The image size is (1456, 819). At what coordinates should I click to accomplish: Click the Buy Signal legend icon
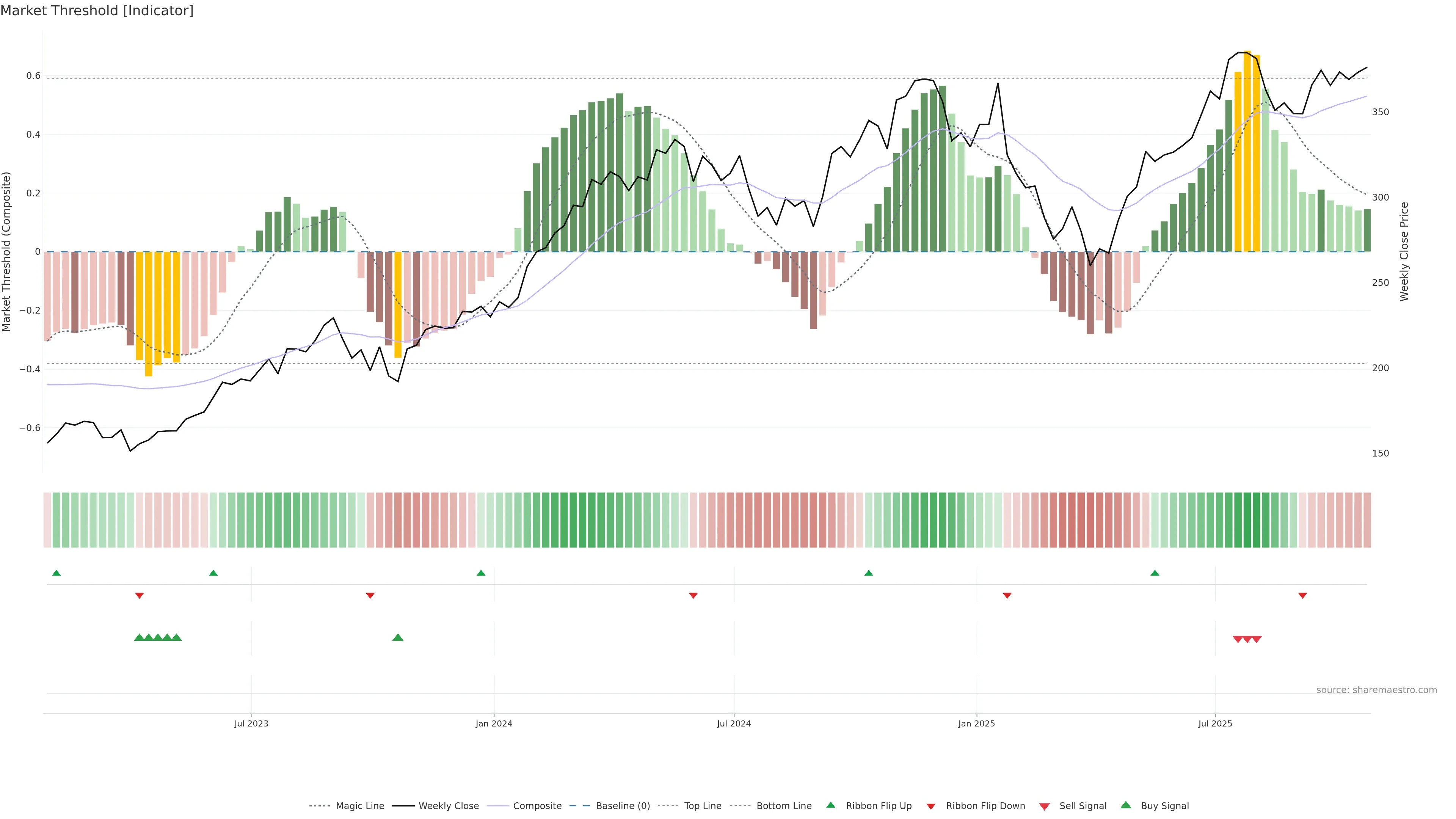[x=1126, y=805]
